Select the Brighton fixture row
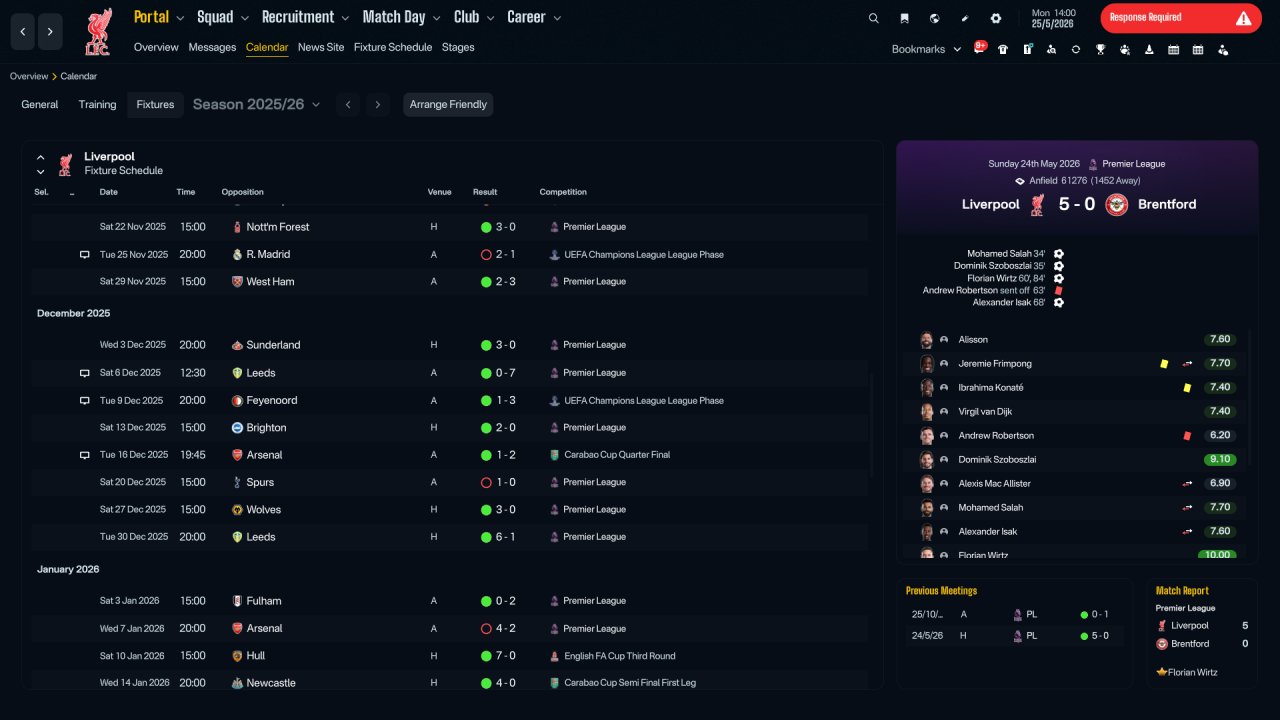Viewport: 1280px width, 720px height. click(450, 428)
